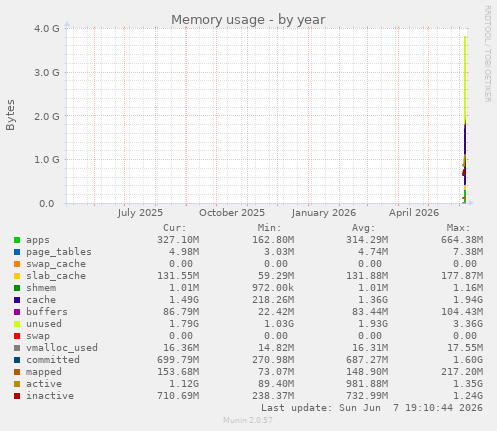Click the swap_cache legend label
Viewport: 497px width, 431px height.
click(56, 264)
